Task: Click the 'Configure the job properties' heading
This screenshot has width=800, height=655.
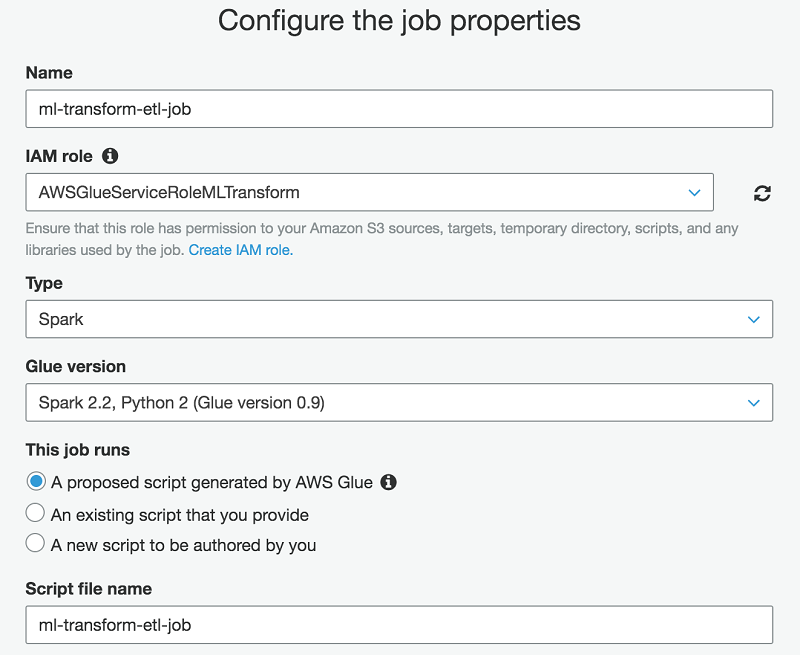Action: point(399,20)
